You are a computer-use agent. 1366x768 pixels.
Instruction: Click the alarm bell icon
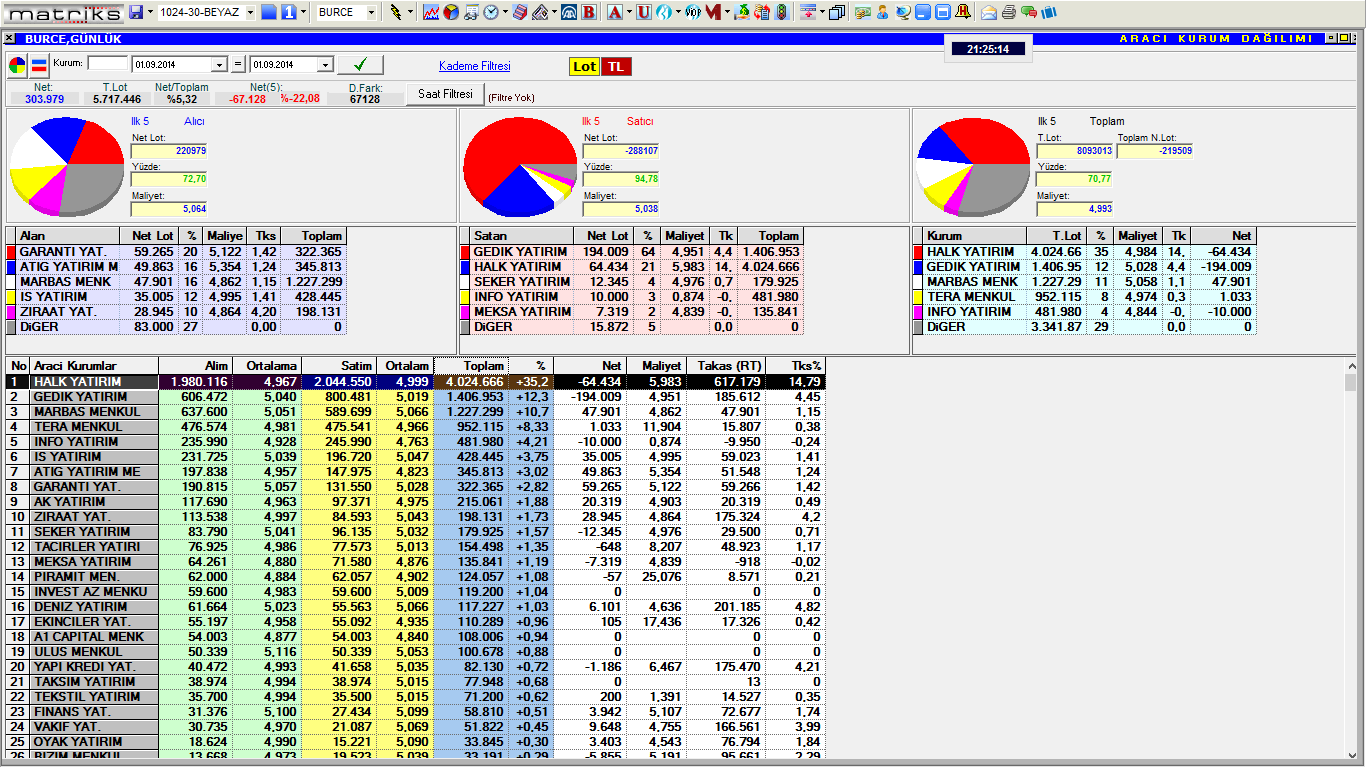click(x=963, y=12)
